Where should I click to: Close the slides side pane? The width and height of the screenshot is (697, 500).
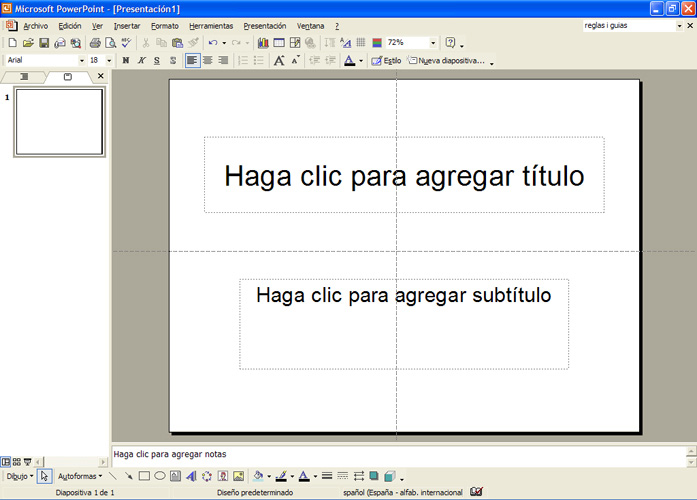[101, 76]
